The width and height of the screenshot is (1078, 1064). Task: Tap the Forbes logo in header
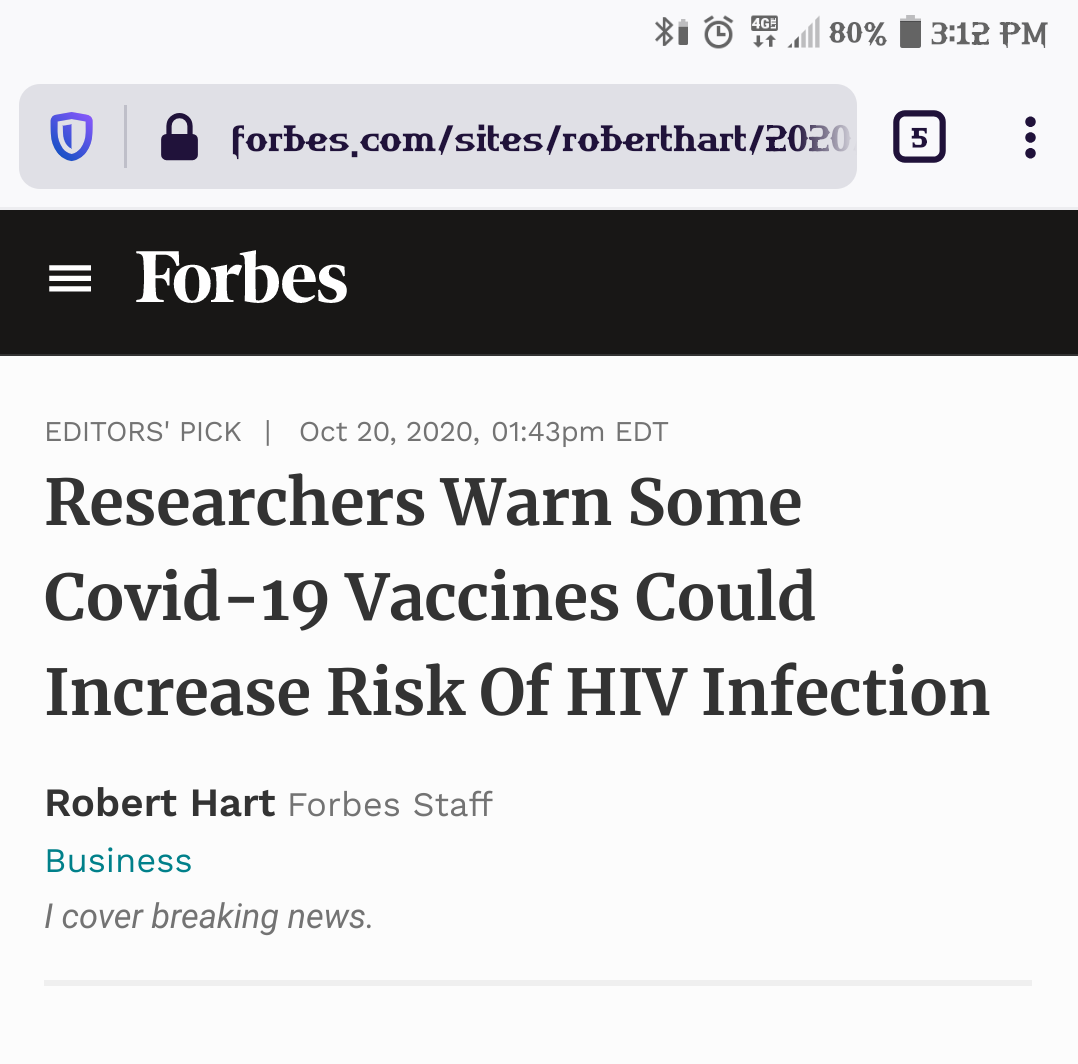241,279
